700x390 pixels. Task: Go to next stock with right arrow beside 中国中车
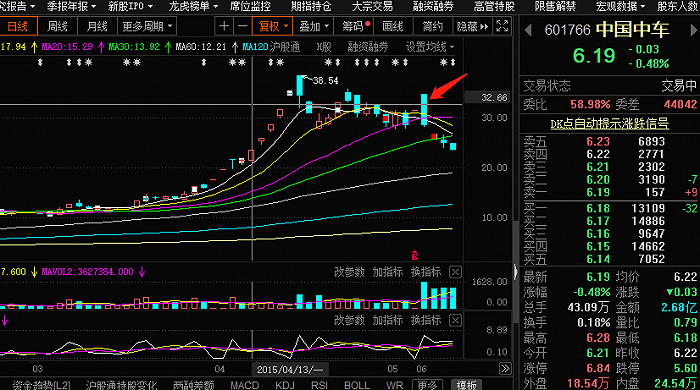[693, 30]
